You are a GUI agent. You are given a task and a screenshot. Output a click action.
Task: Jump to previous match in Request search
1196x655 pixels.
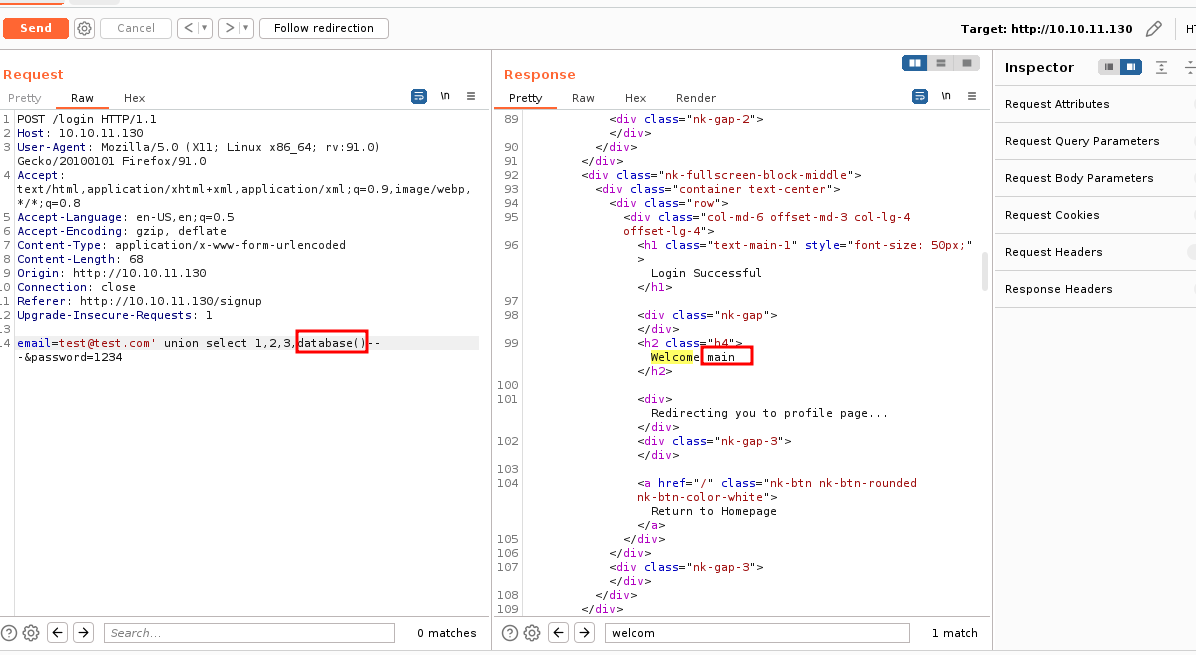(58, 633)
